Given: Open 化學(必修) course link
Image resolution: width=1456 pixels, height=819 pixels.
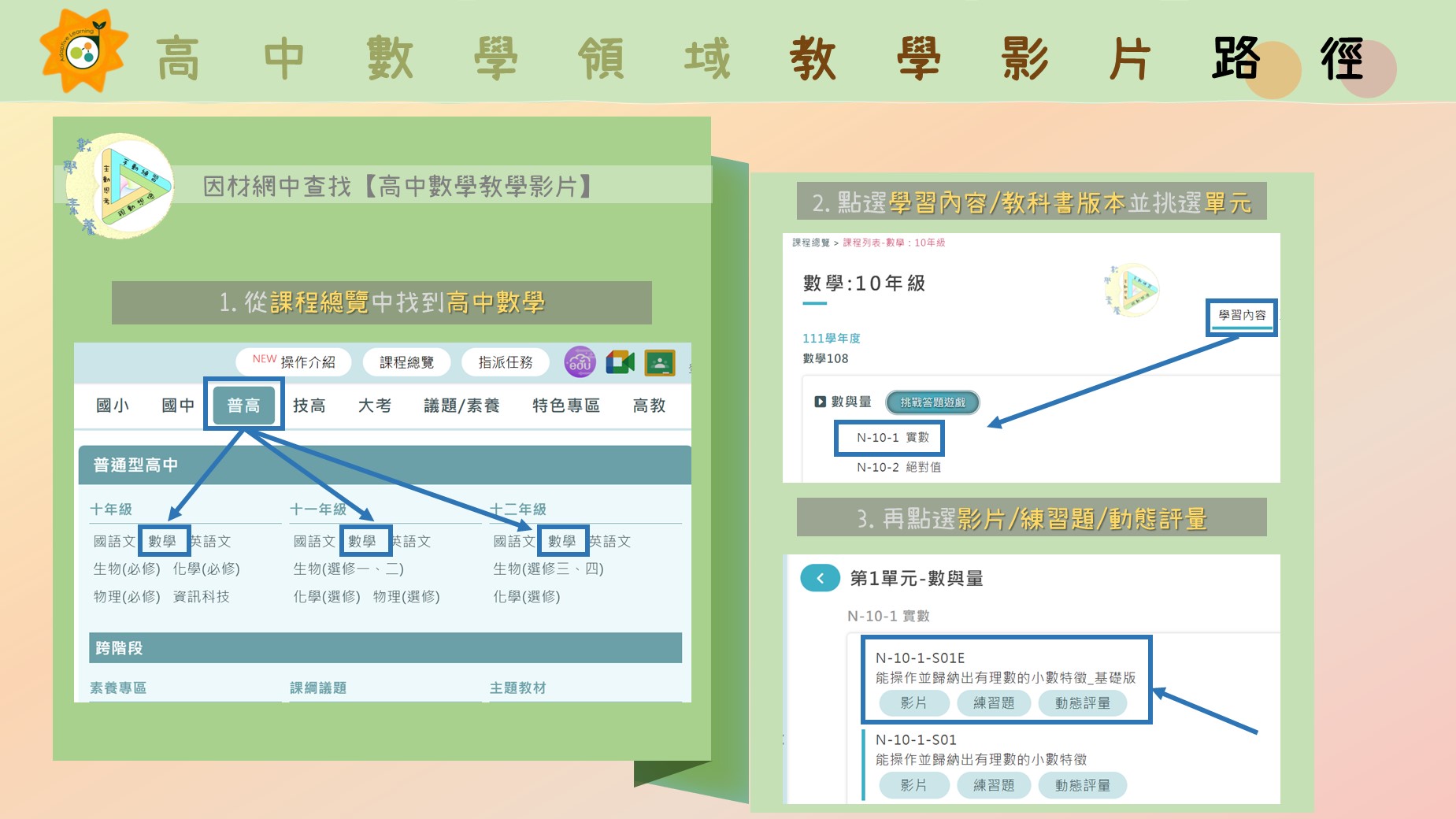Looking at the screenshot, I should coord(206,569).
